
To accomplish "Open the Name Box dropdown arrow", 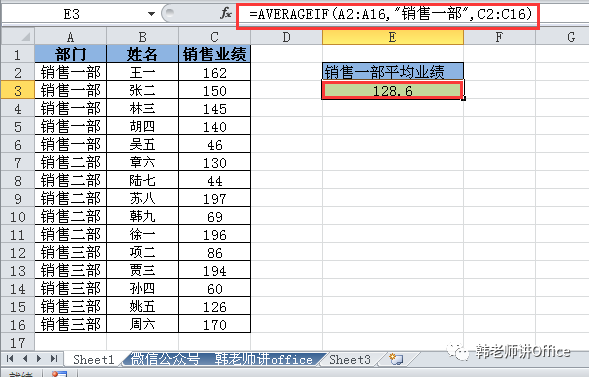I will click(x=151, y=14).
